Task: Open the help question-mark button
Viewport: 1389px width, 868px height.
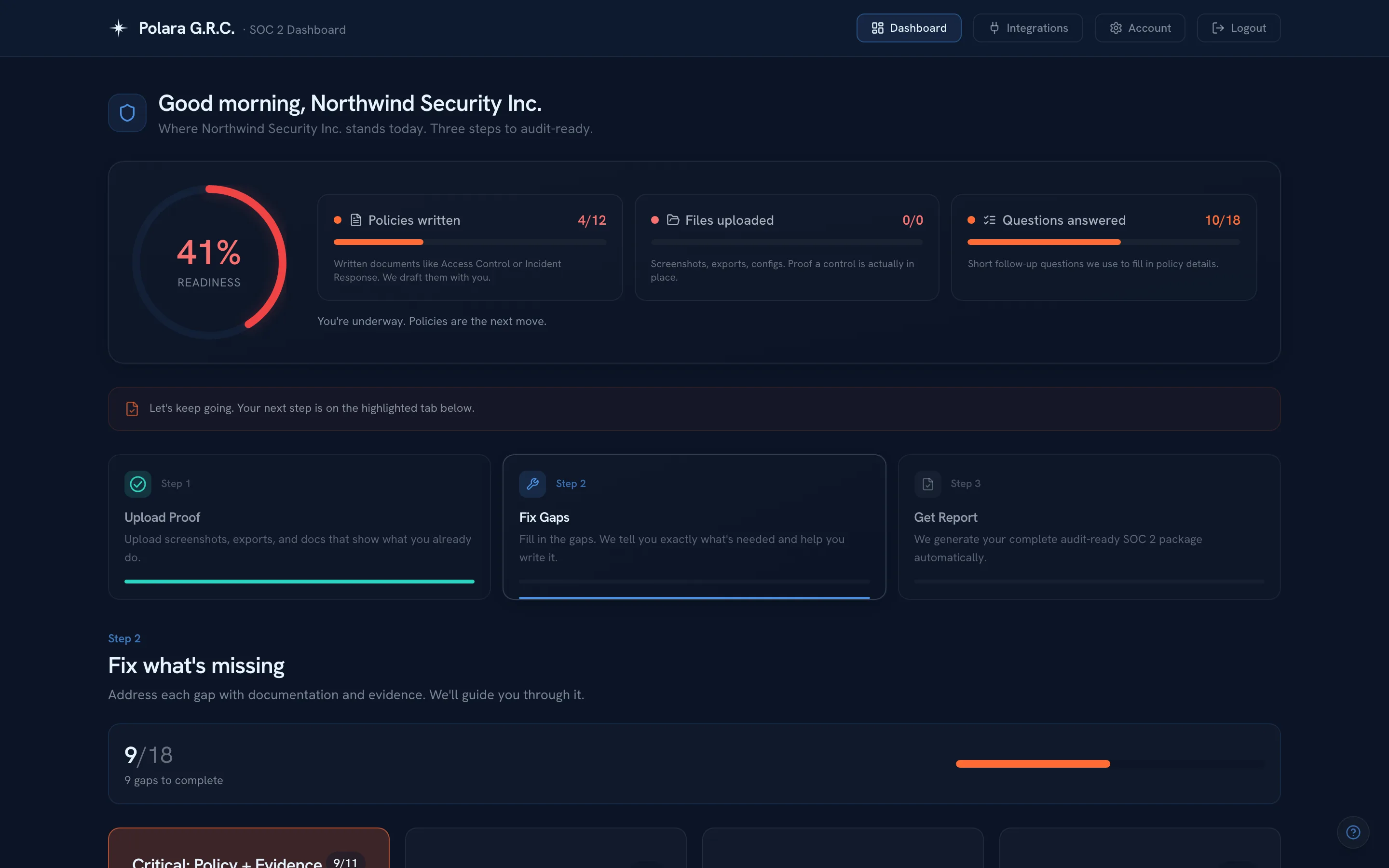Action: pos(1353,832)
